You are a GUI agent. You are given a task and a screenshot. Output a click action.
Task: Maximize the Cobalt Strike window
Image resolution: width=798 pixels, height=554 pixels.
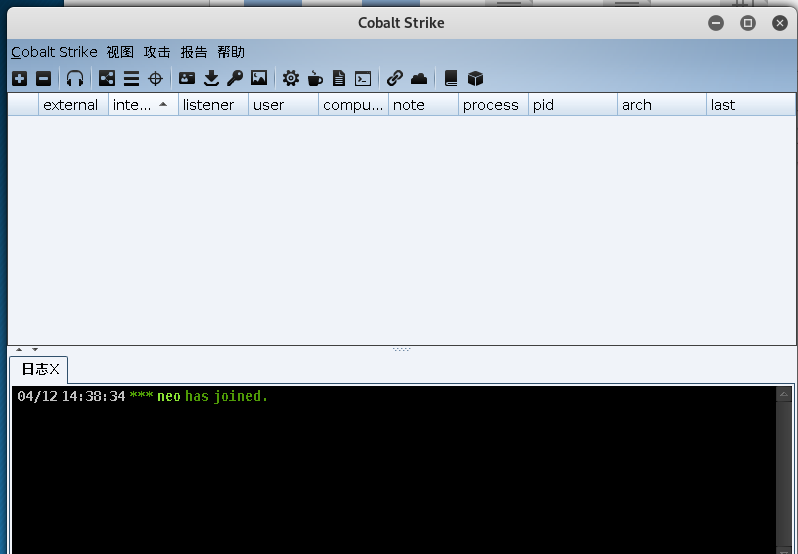(748, 23)
